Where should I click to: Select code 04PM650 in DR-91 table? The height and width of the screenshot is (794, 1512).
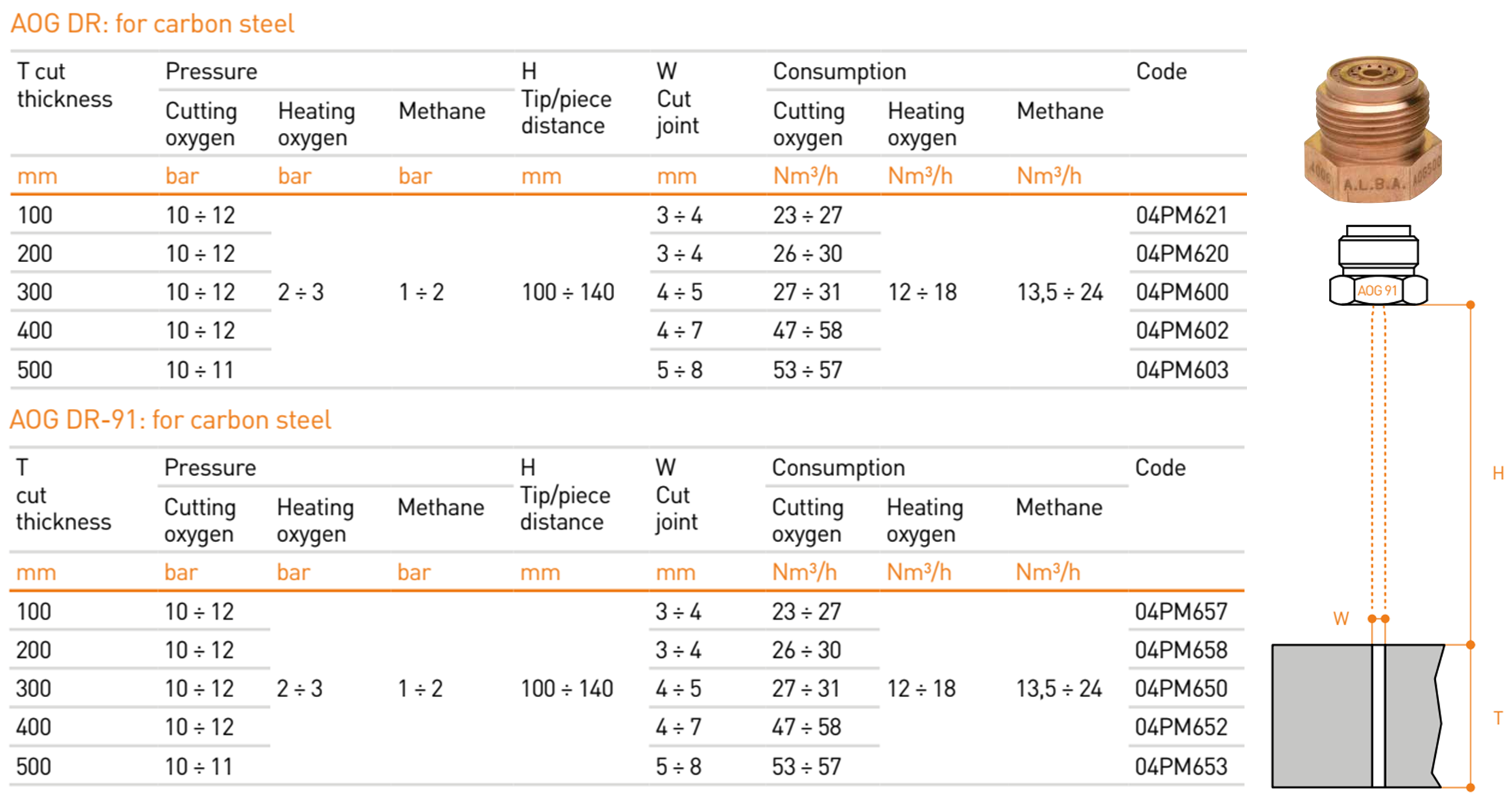[1181, 689]
